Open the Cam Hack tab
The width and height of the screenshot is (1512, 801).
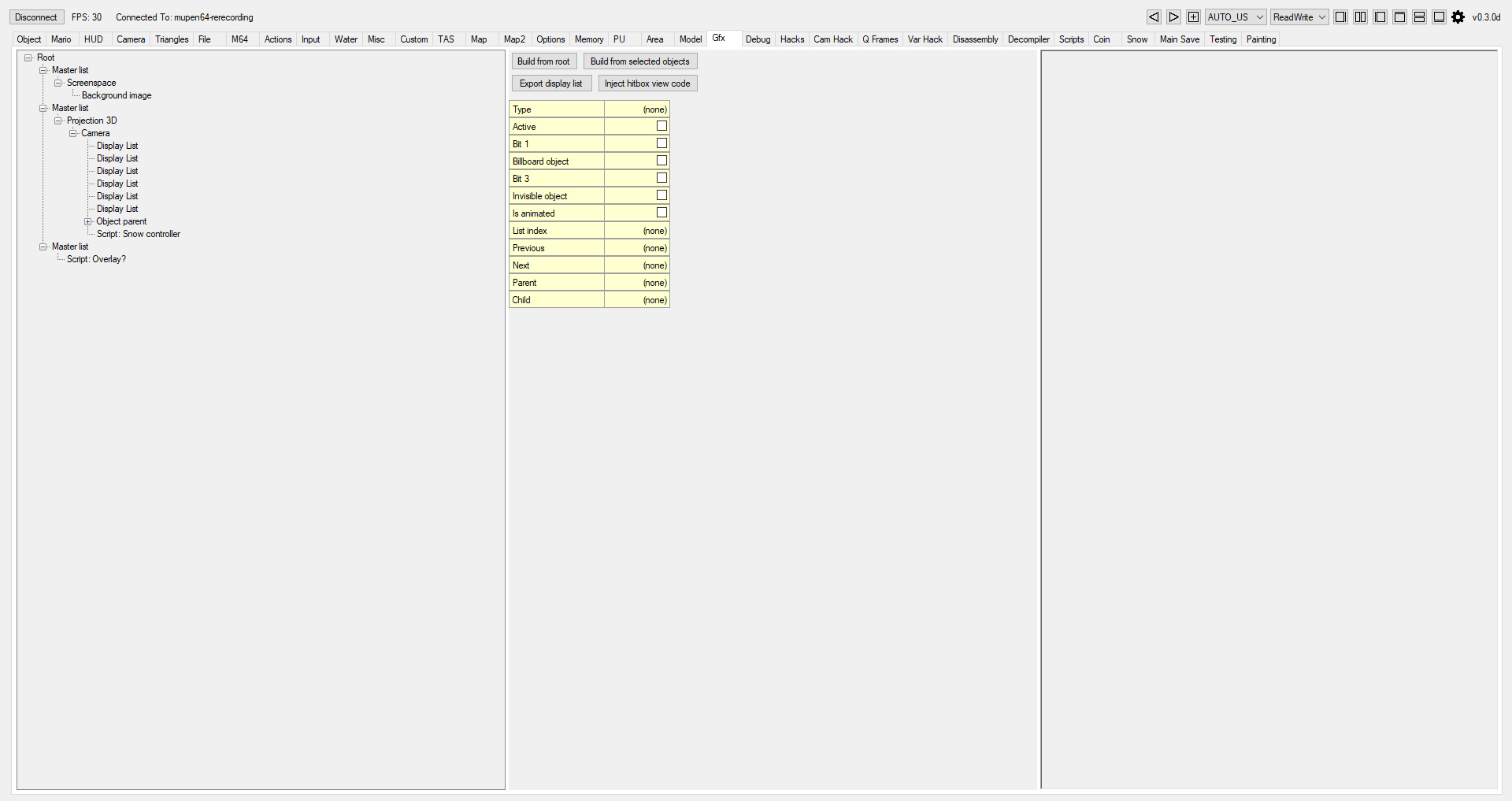coord(833,39)
